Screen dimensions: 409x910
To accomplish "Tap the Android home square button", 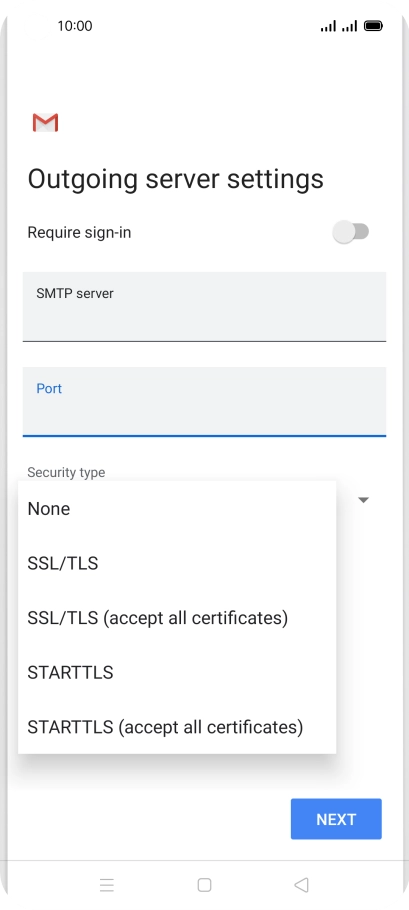I will point(204,884).
